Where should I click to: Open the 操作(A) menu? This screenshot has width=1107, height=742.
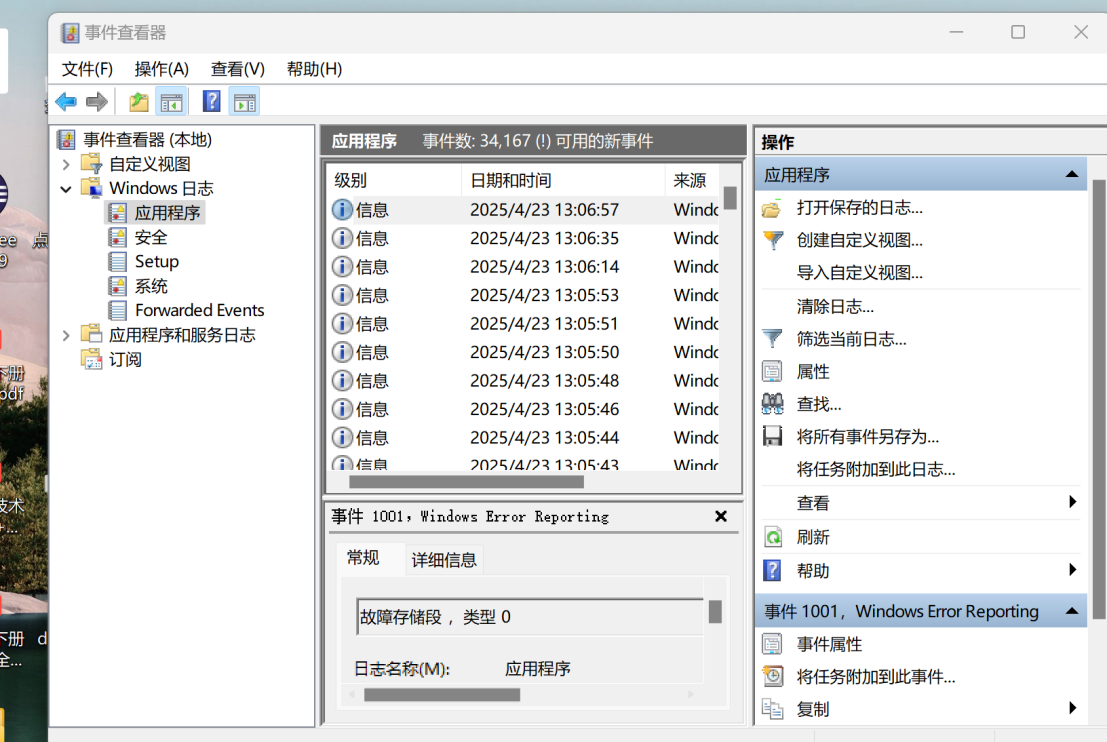pos(162,69)
